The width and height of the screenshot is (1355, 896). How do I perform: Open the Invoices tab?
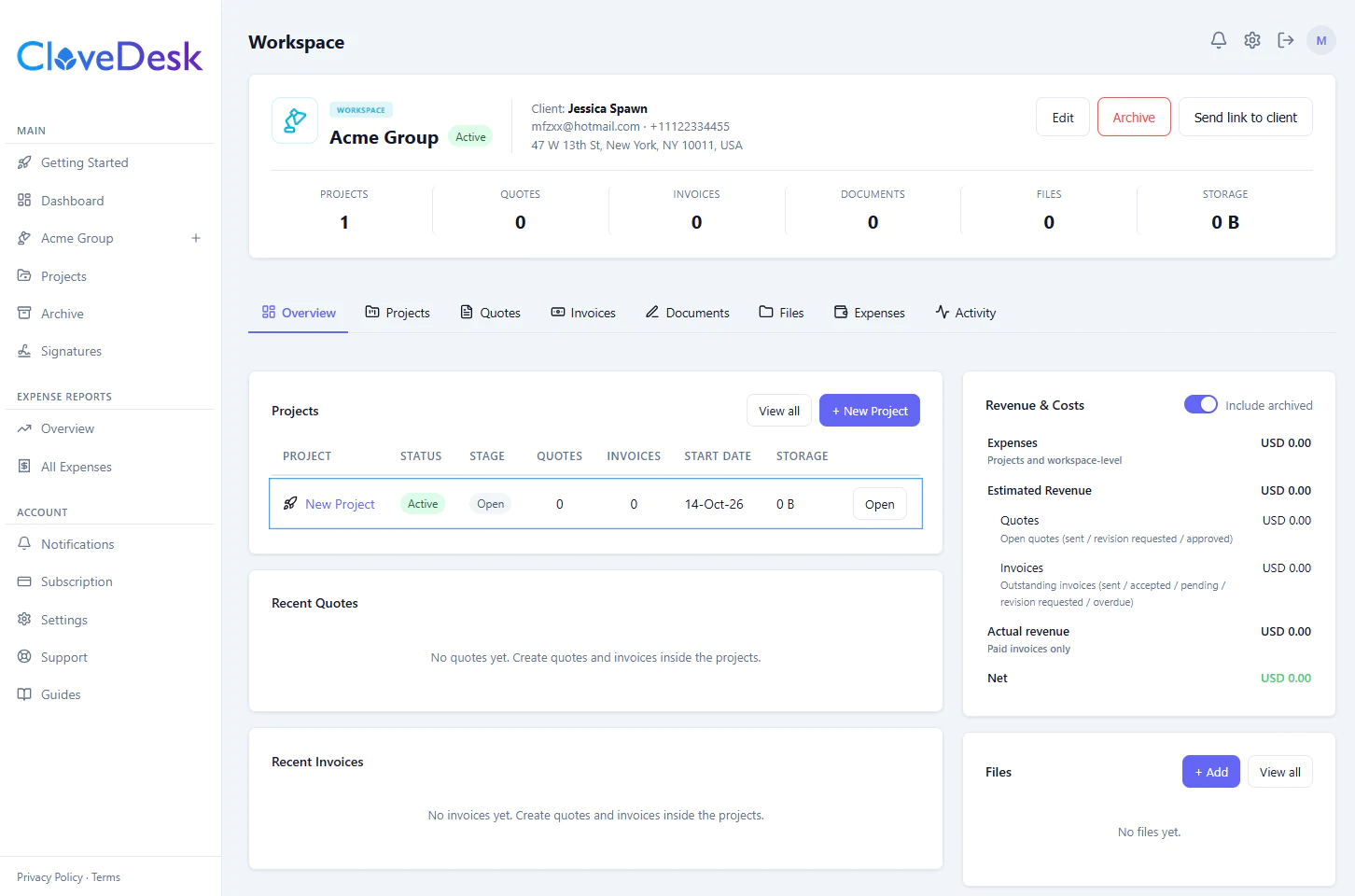[583, 313]
